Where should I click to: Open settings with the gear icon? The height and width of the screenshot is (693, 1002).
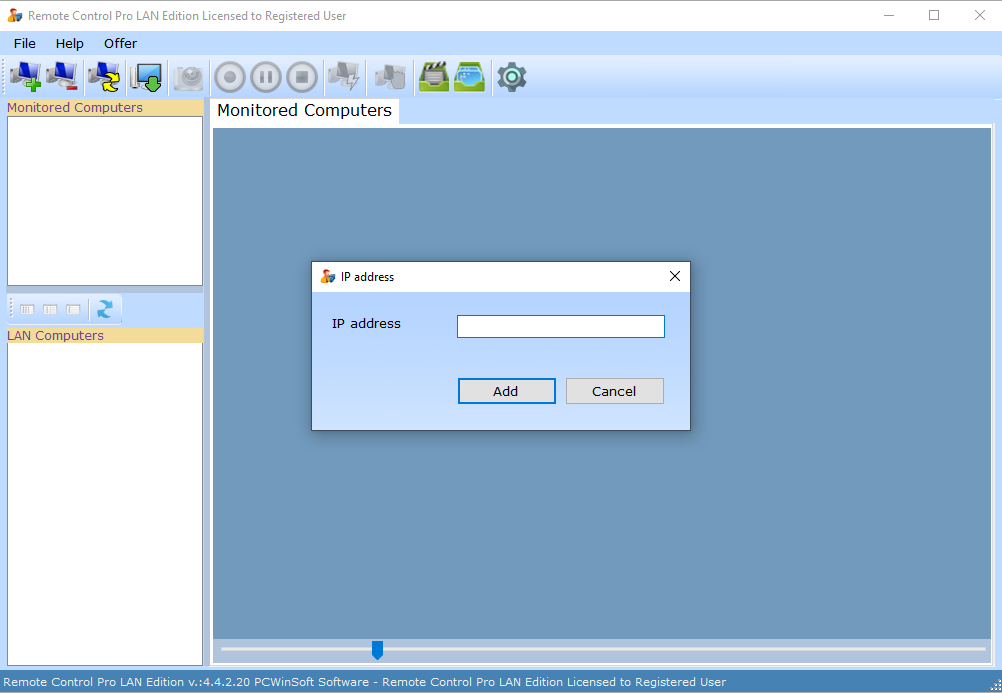[x=512, y=77]
